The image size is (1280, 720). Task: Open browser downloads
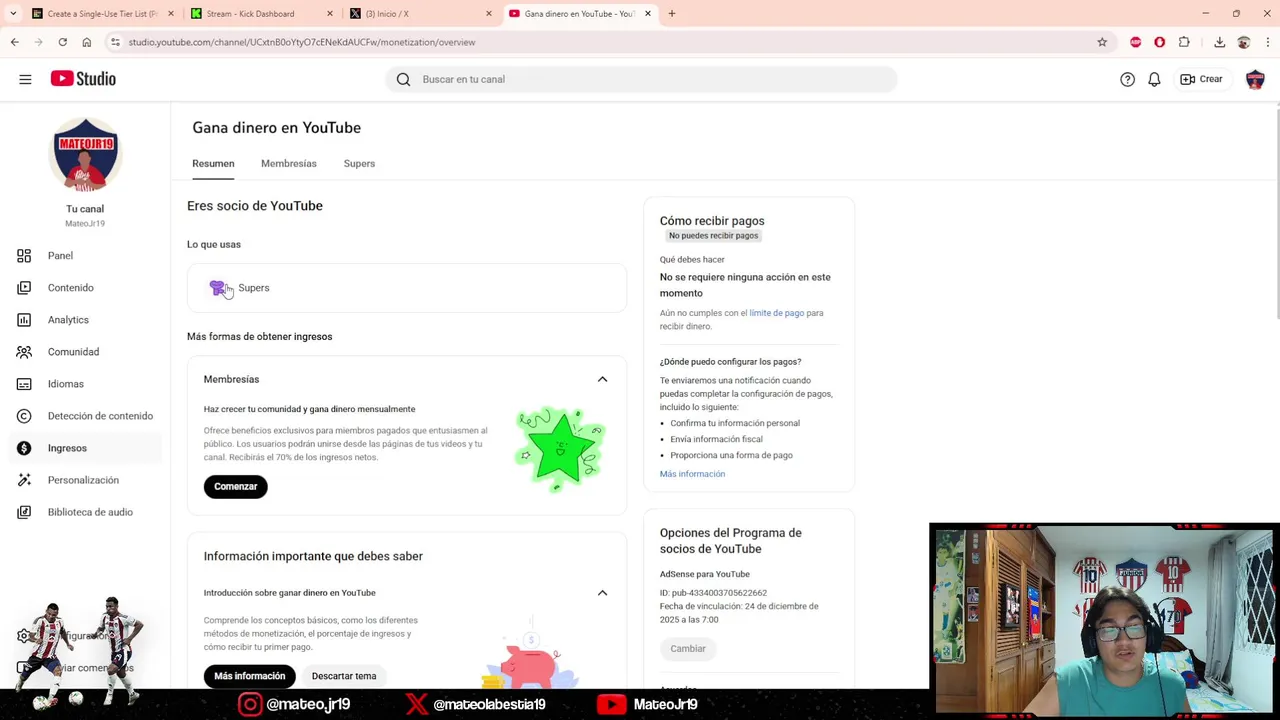pos(1219,42)
